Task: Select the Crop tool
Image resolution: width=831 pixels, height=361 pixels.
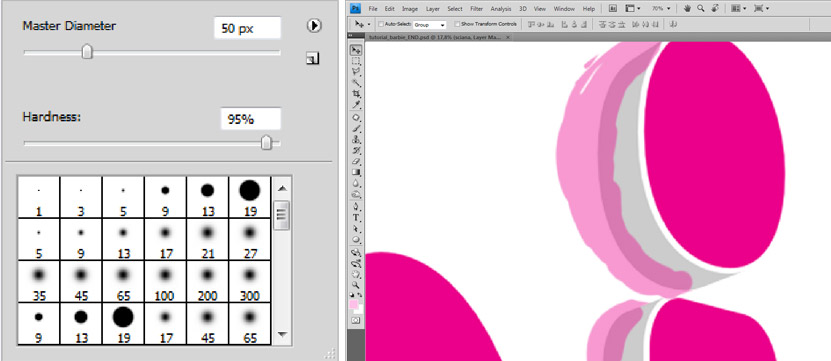Action: tap(356, 93)
